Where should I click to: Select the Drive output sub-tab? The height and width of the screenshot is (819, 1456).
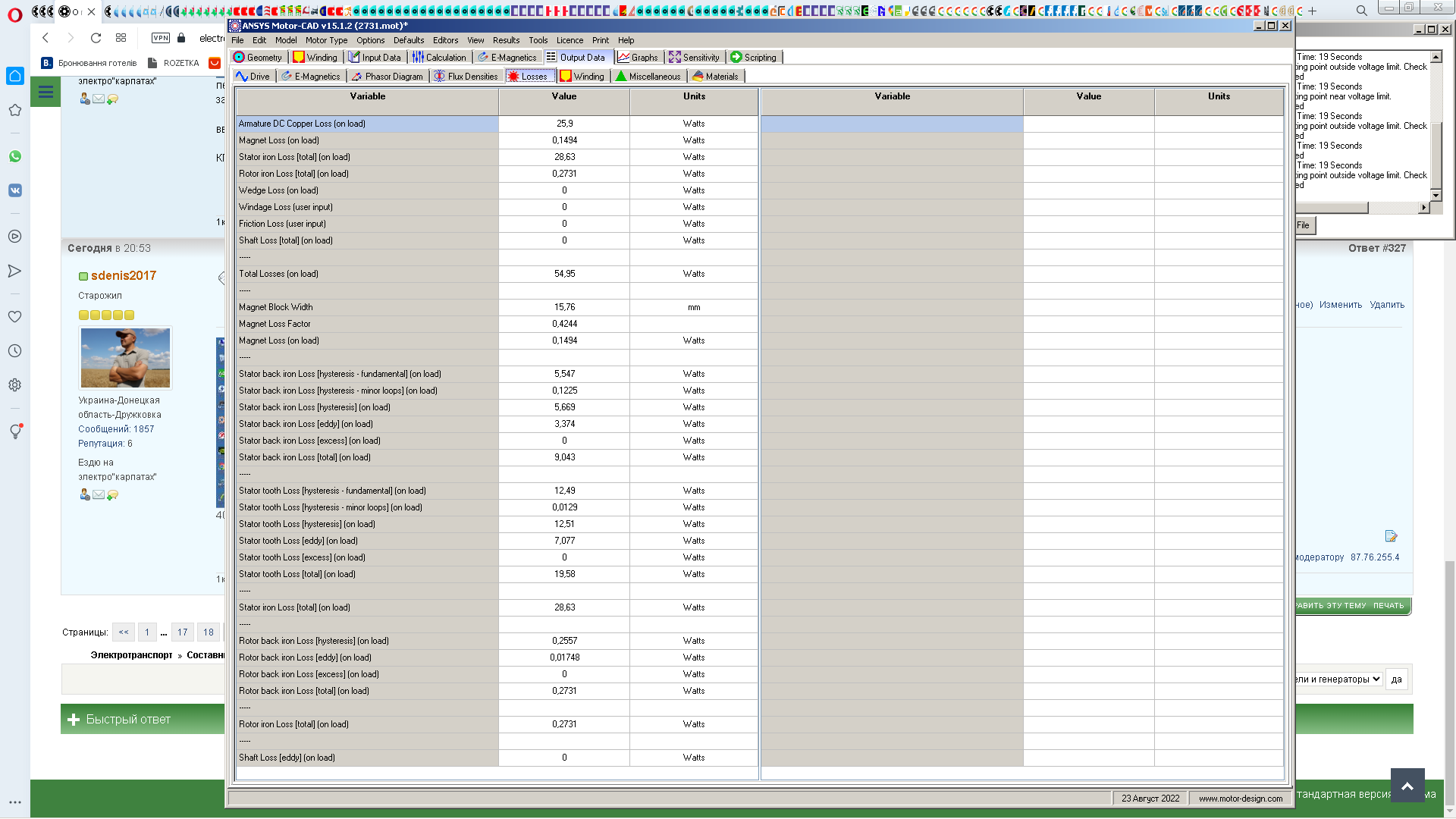253,77
